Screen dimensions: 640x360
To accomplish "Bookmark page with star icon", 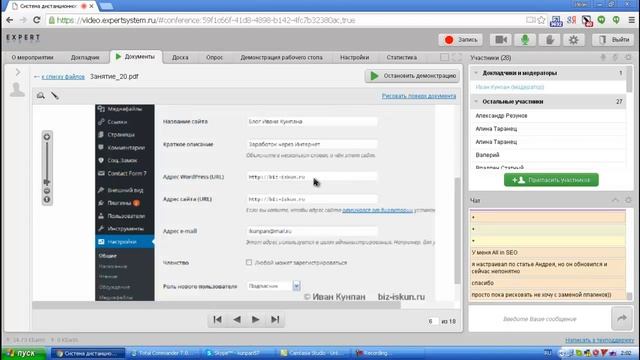I will (x=541, y=20).
